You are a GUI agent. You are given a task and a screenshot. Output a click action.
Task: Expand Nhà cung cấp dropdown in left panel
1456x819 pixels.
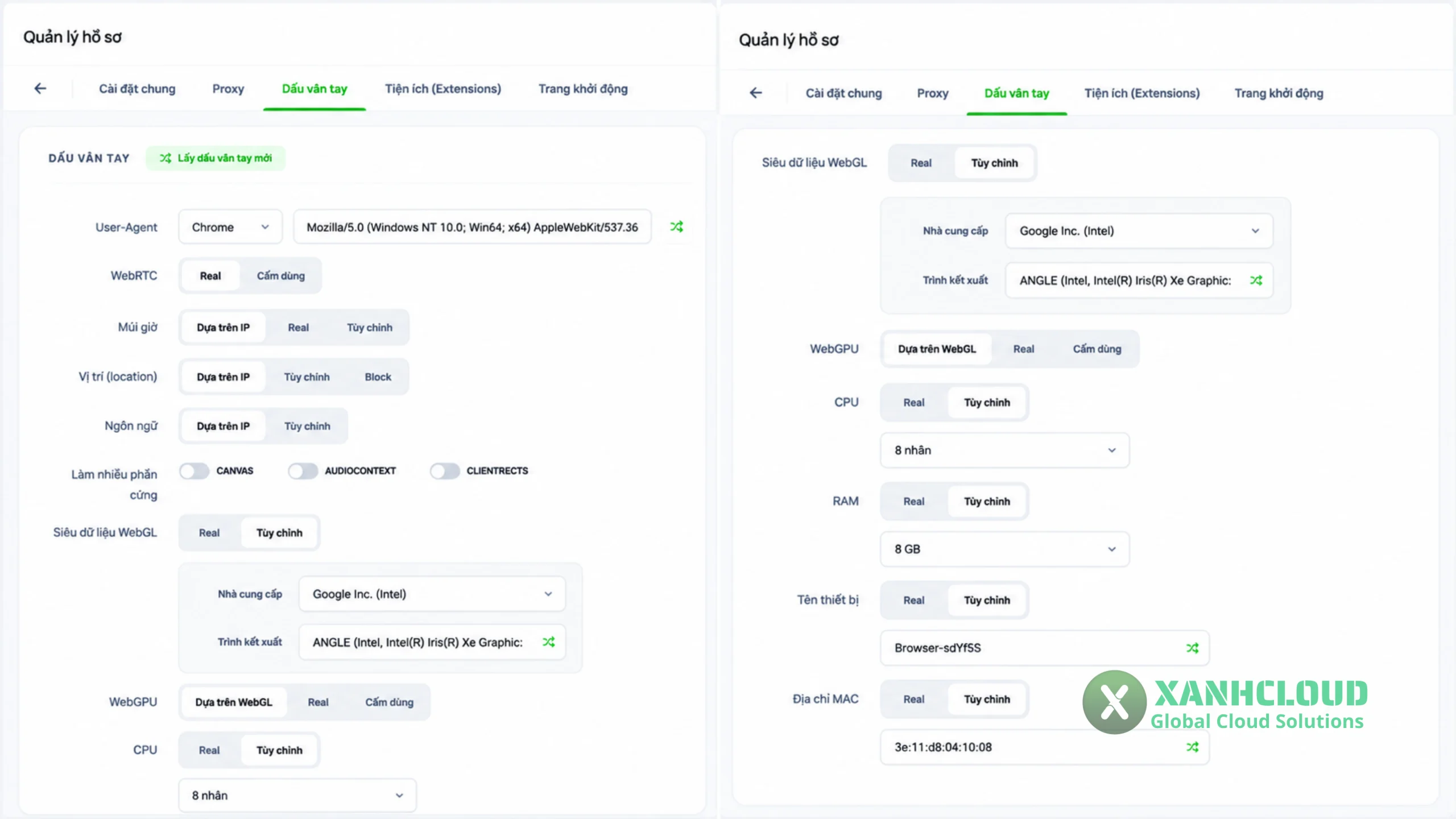pos(432,594)
